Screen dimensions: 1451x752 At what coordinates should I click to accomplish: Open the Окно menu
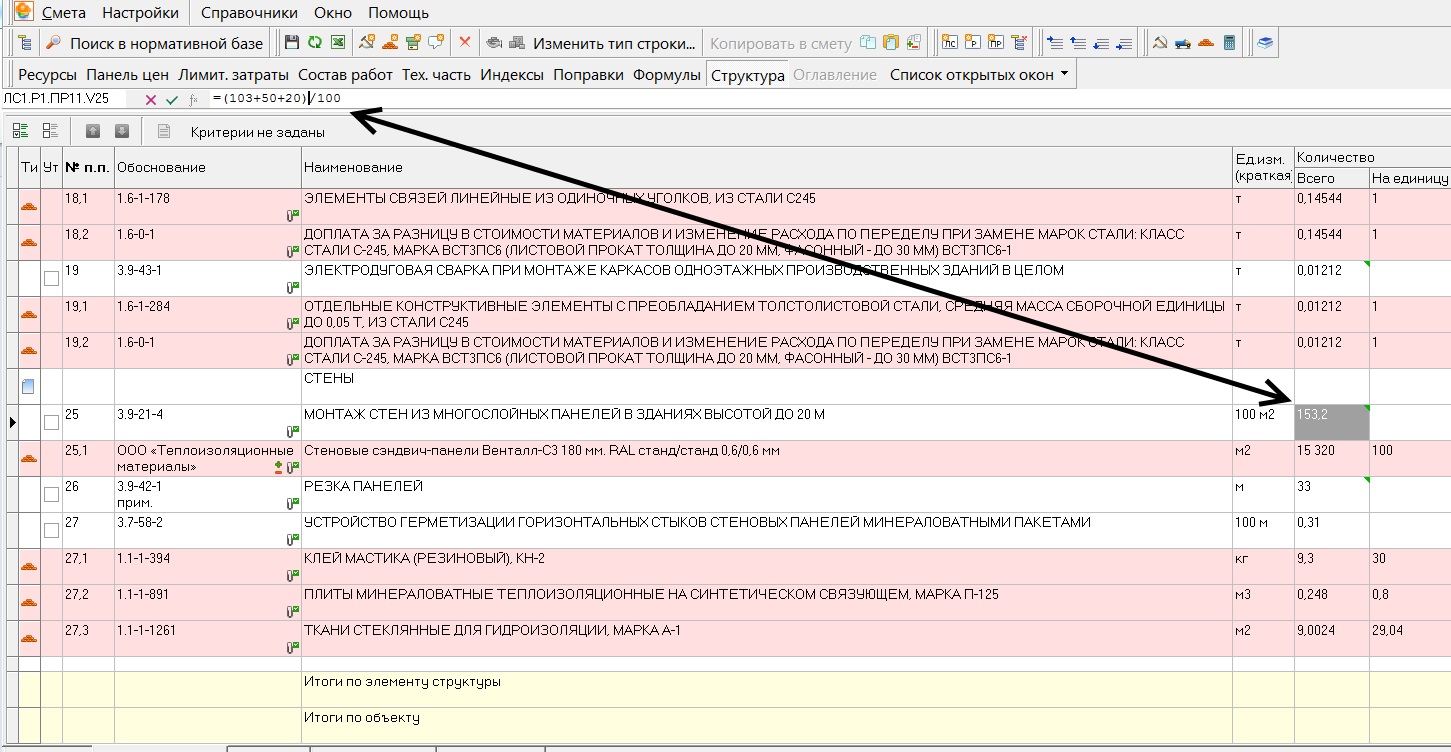[x=333, y=13]
